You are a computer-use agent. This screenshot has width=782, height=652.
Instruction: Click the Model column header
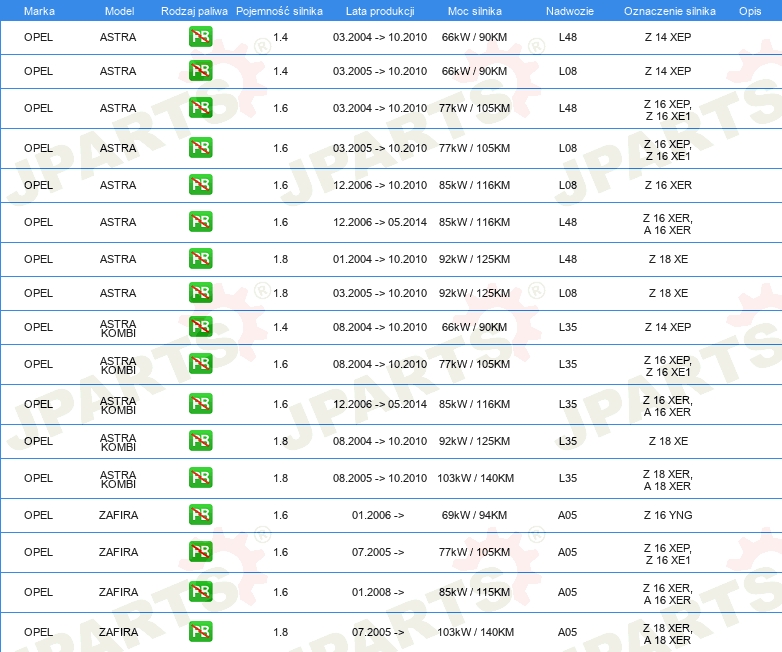[x=119, y=11]
